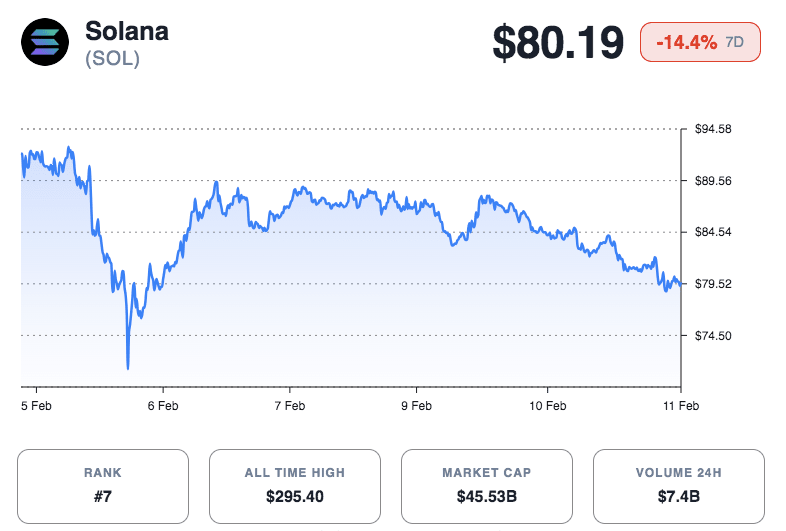Click the 10 Feb date label

547,405
